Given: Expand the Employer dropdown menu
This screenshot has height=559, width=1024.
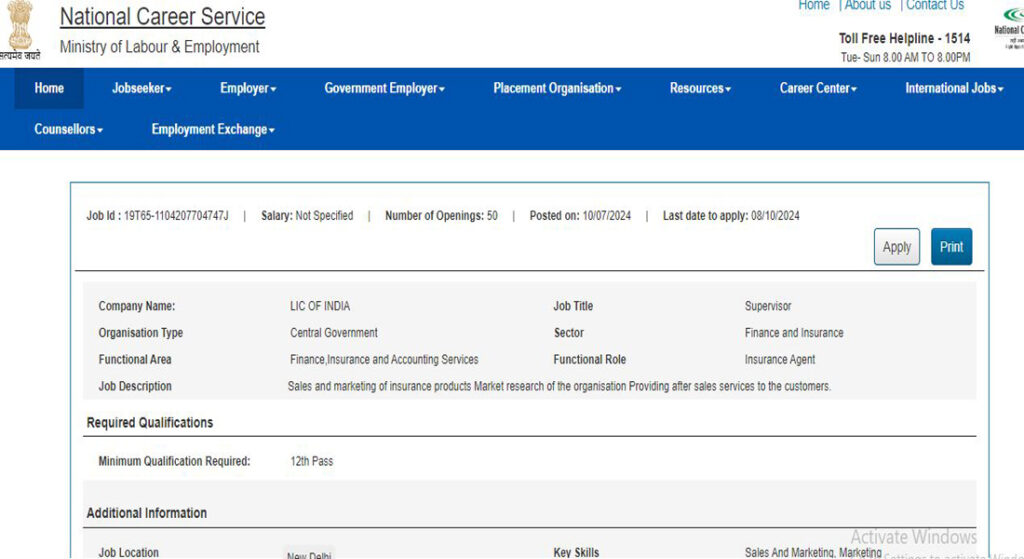Looking at the screenshot, I should coord(248,88).
